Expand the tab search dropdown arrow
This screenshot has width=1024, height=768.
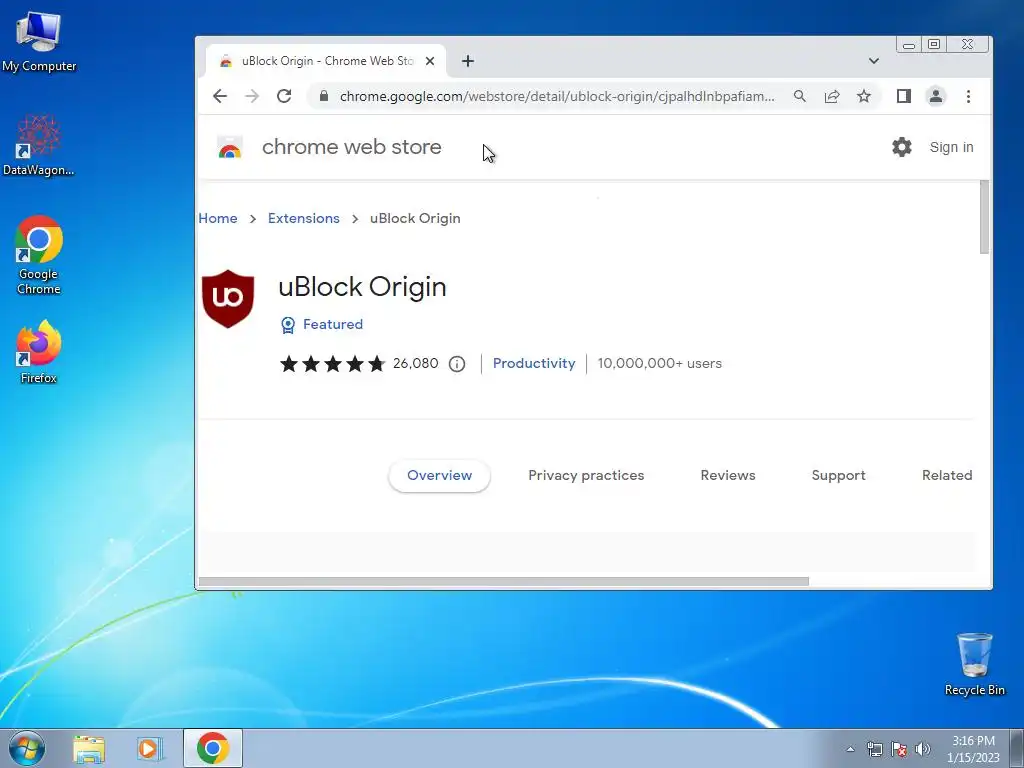(874, 61)
